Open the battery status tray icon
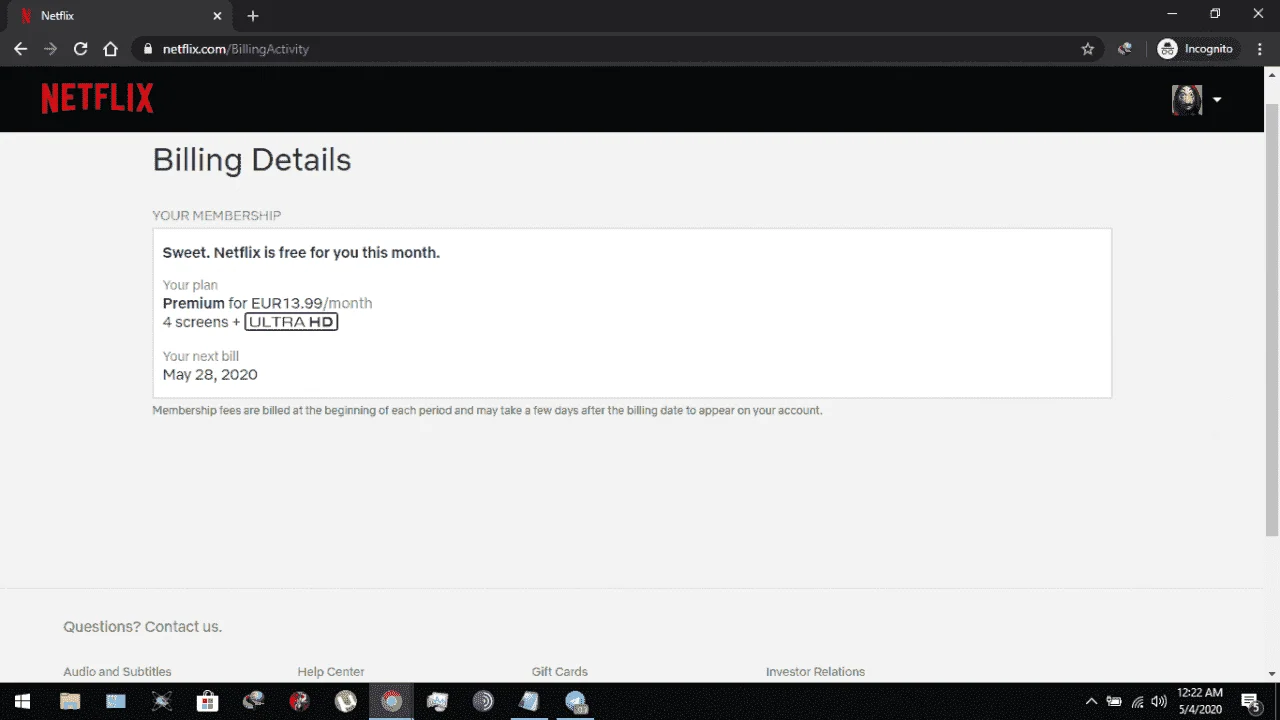The image size is (1280, 720). coord(1114,701)
